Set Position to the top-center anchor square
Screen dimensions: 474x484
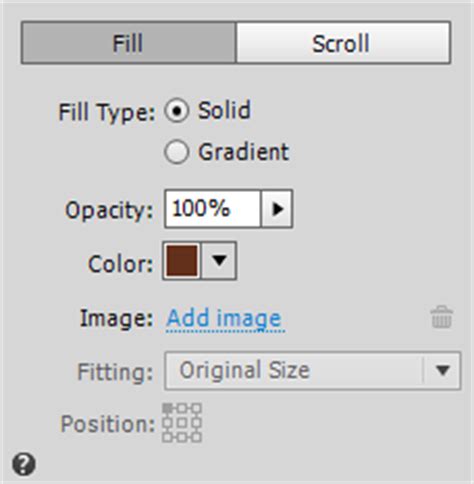point(182,408)
